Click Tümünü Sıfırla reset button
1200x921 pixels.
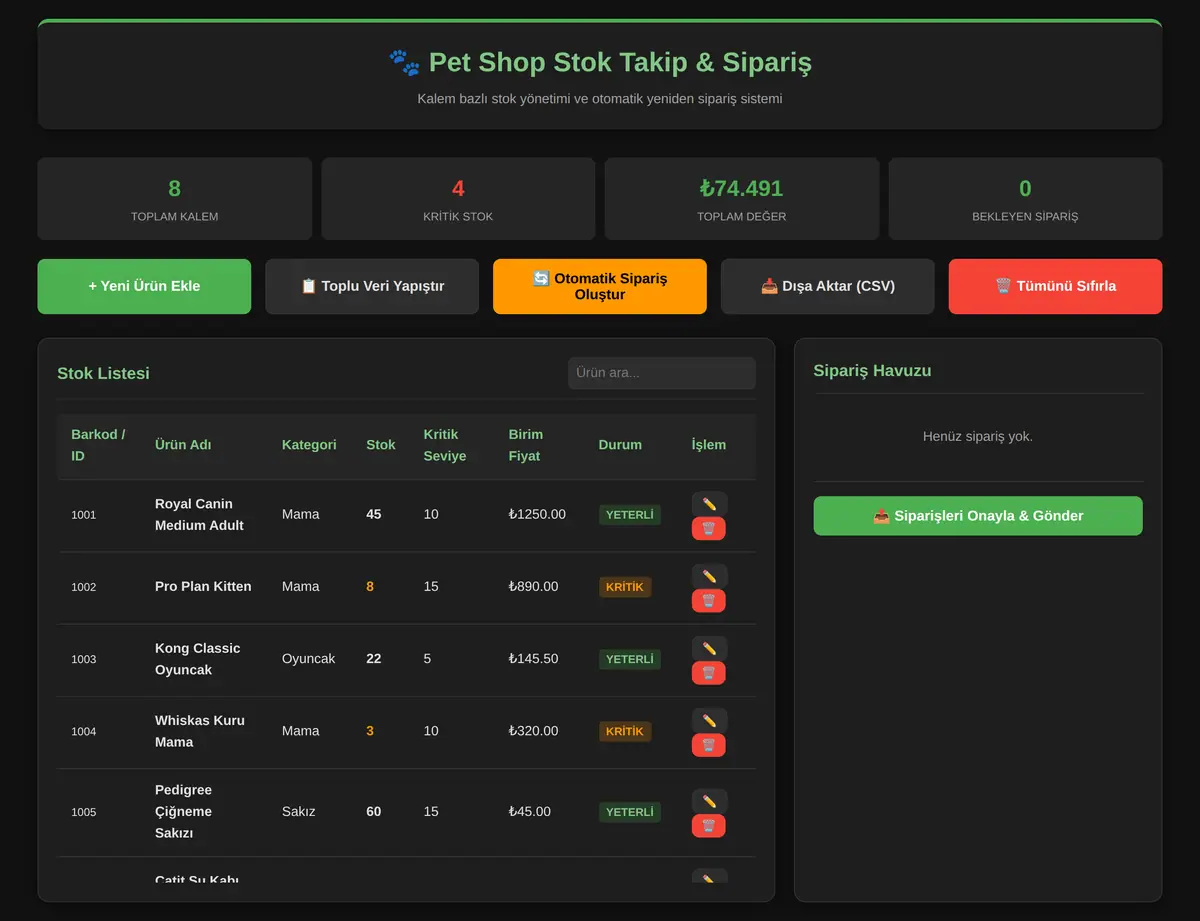(1055, 286)
